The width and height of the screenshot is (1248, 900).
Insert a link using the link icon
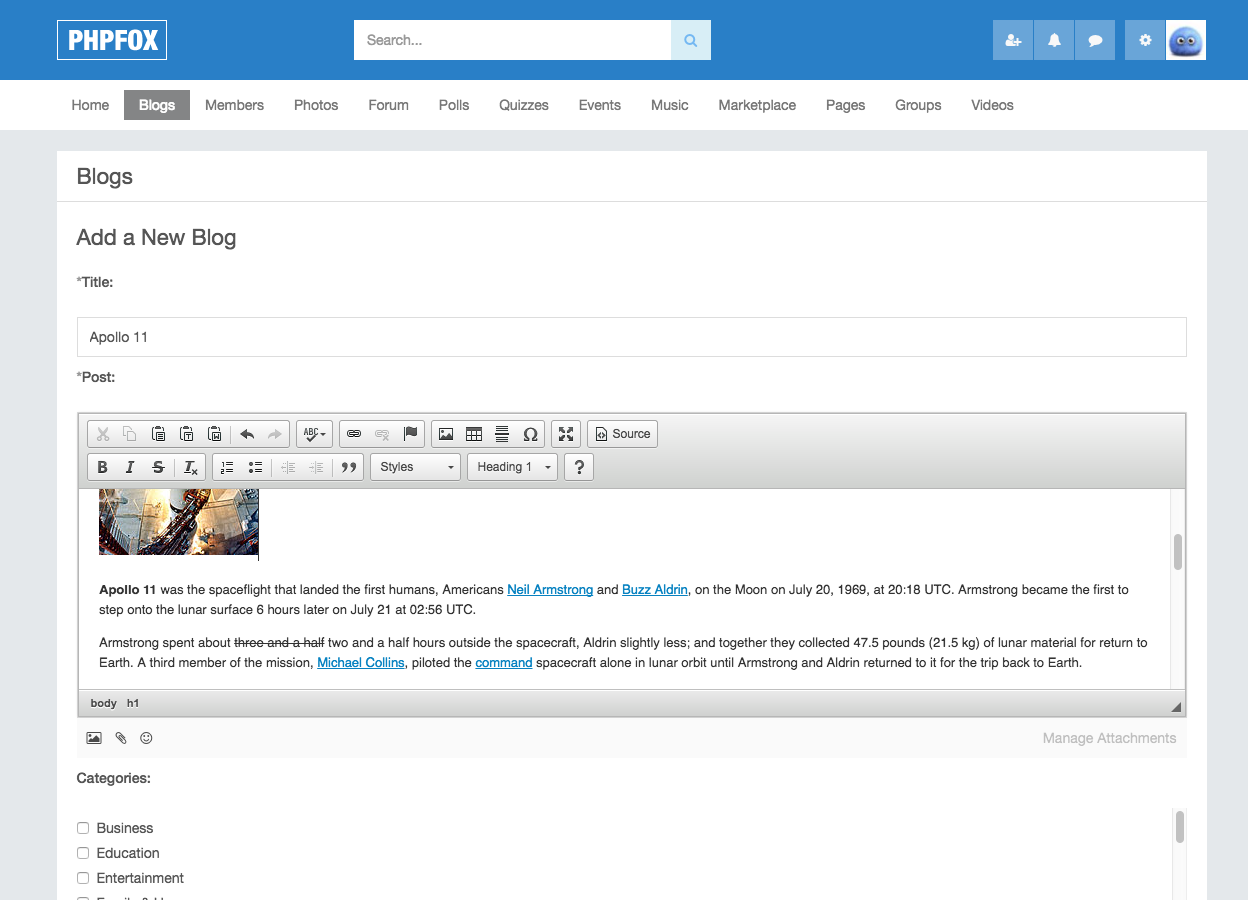pos(353,434)
